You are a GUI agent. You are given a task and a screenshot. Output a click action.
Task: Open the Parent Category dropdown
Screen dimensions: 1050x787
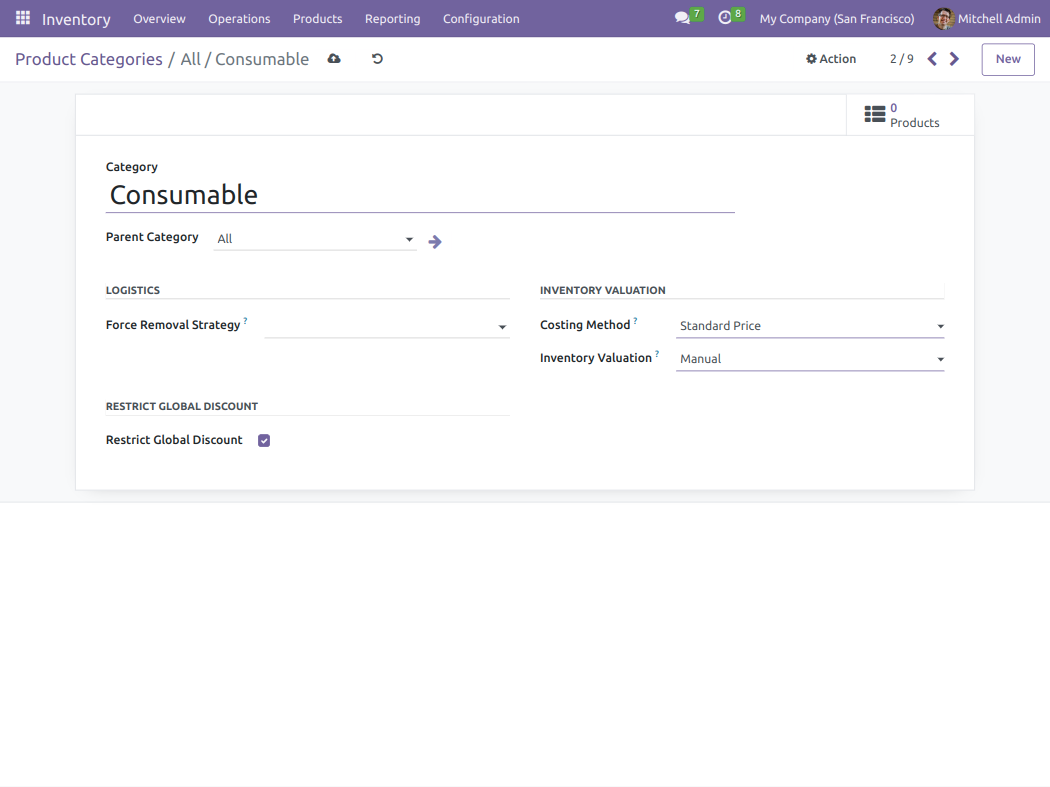(410, 239)
